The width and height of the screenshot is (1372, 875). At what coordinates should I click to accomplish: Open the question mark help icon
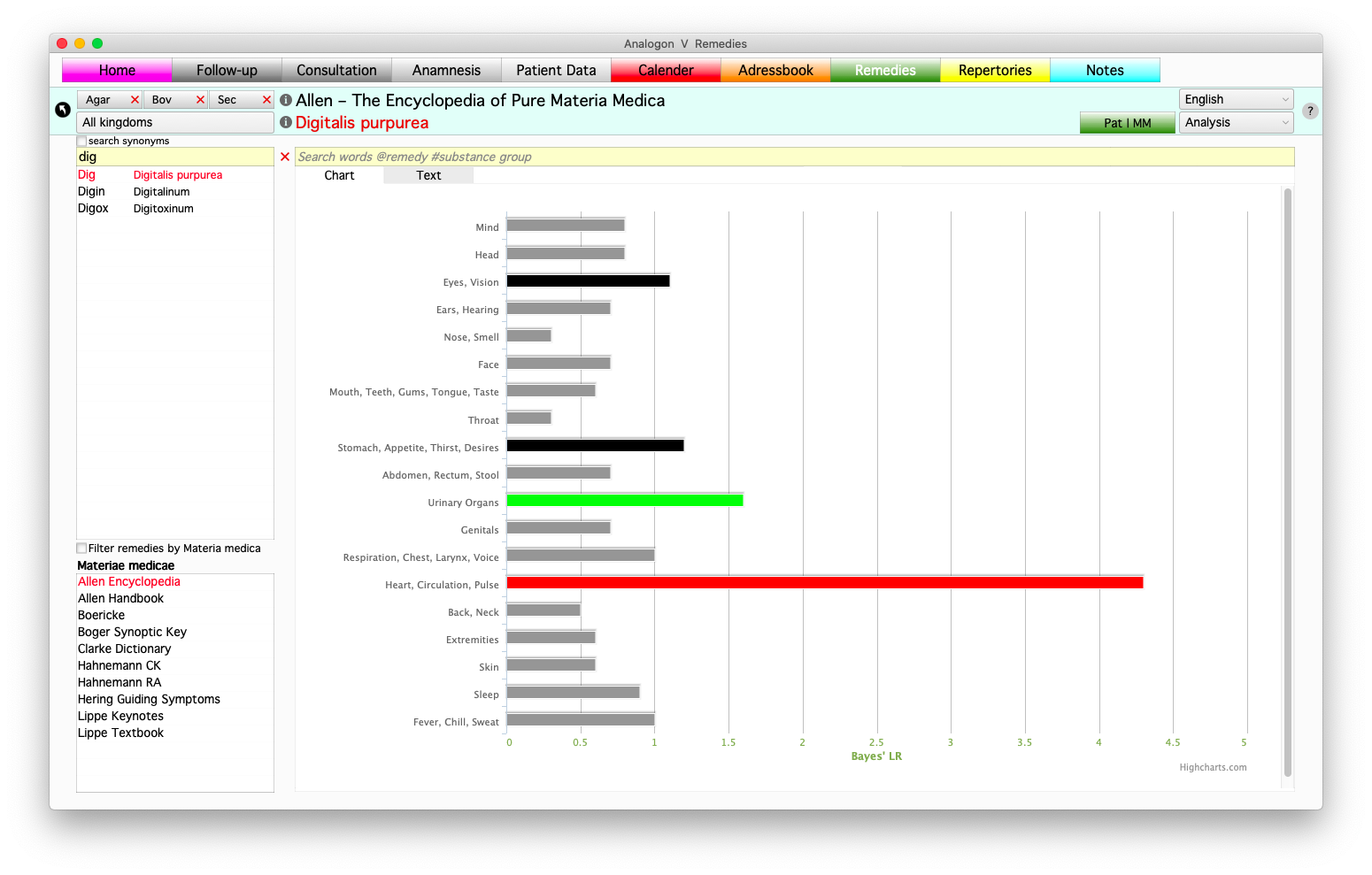point(1310,111)
